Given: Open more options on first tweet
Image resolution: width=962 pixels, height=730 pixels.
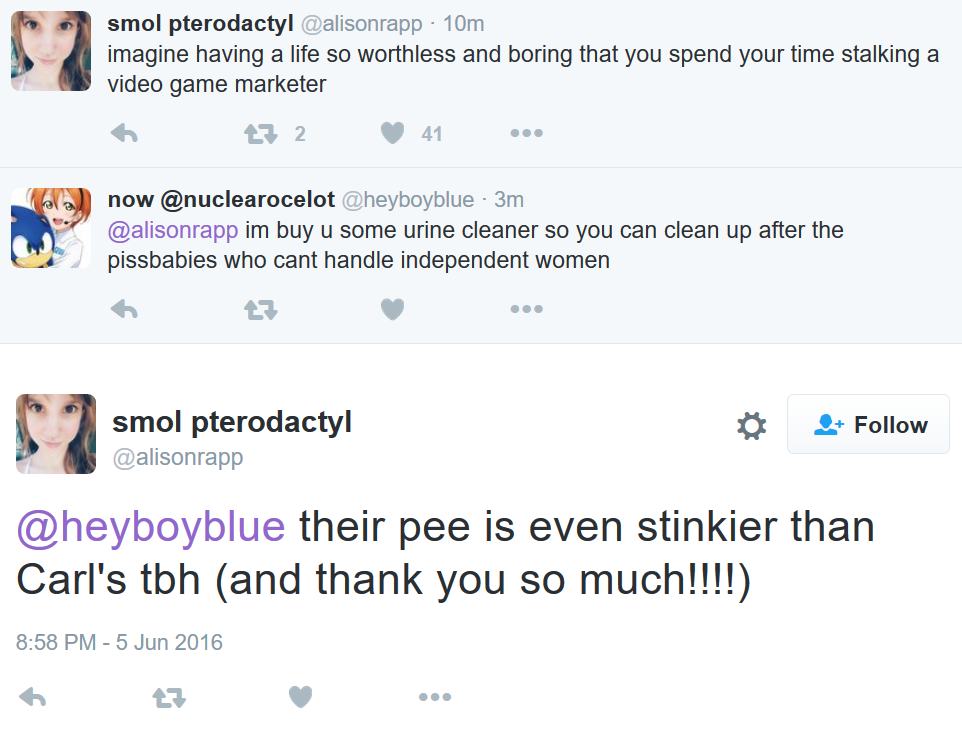Looking at the screenshot, I should point(526,133).
